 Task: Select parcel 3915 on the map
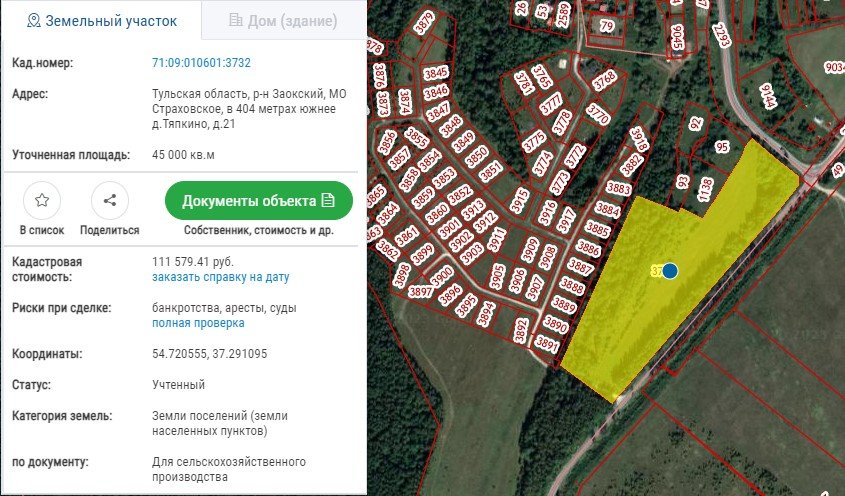pyautogui.click(x=520, y=201)
